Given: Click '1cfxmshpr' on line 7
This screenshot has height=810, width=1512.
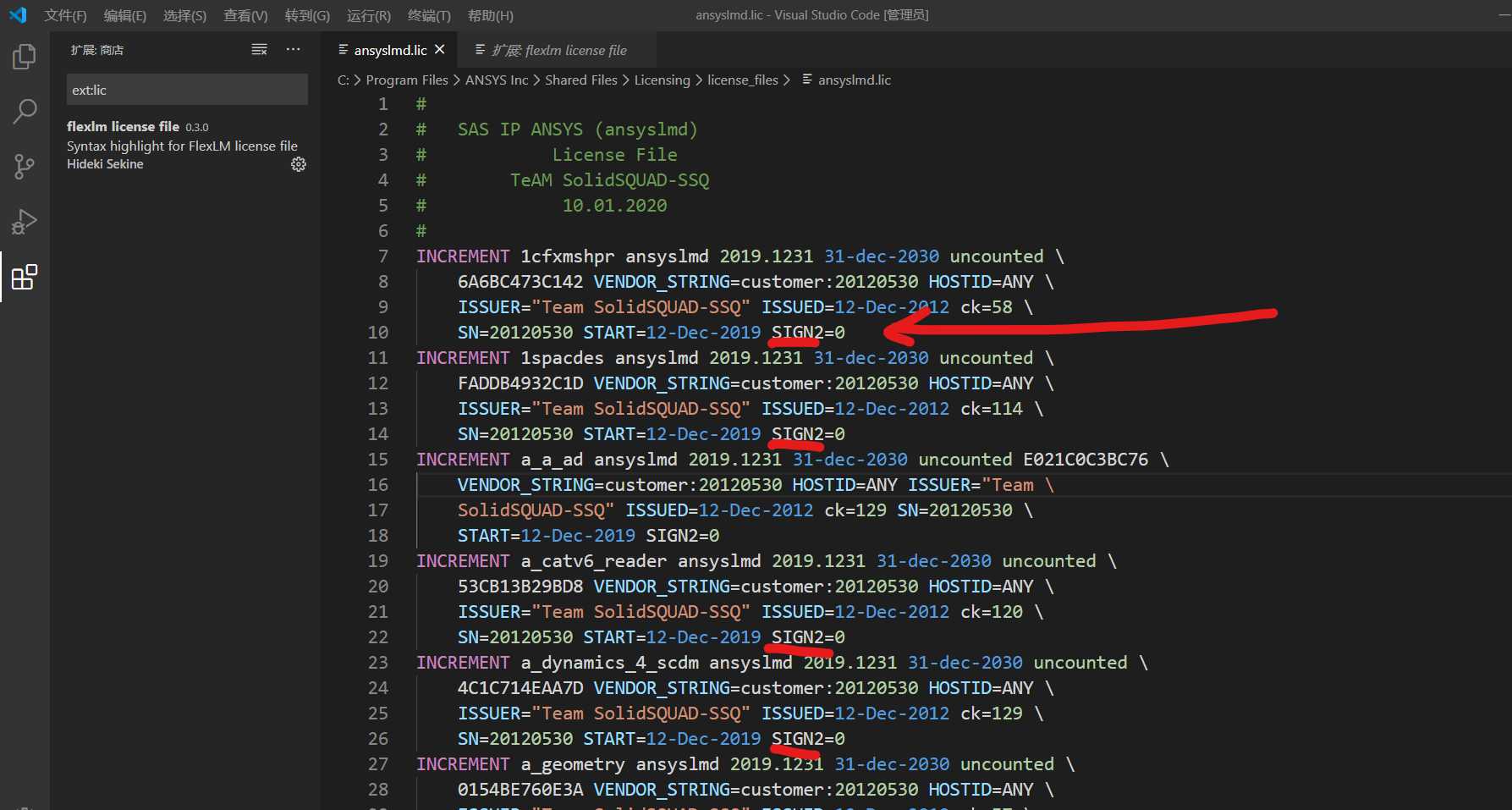Looking at the screenshot, I should coord(568,256).
